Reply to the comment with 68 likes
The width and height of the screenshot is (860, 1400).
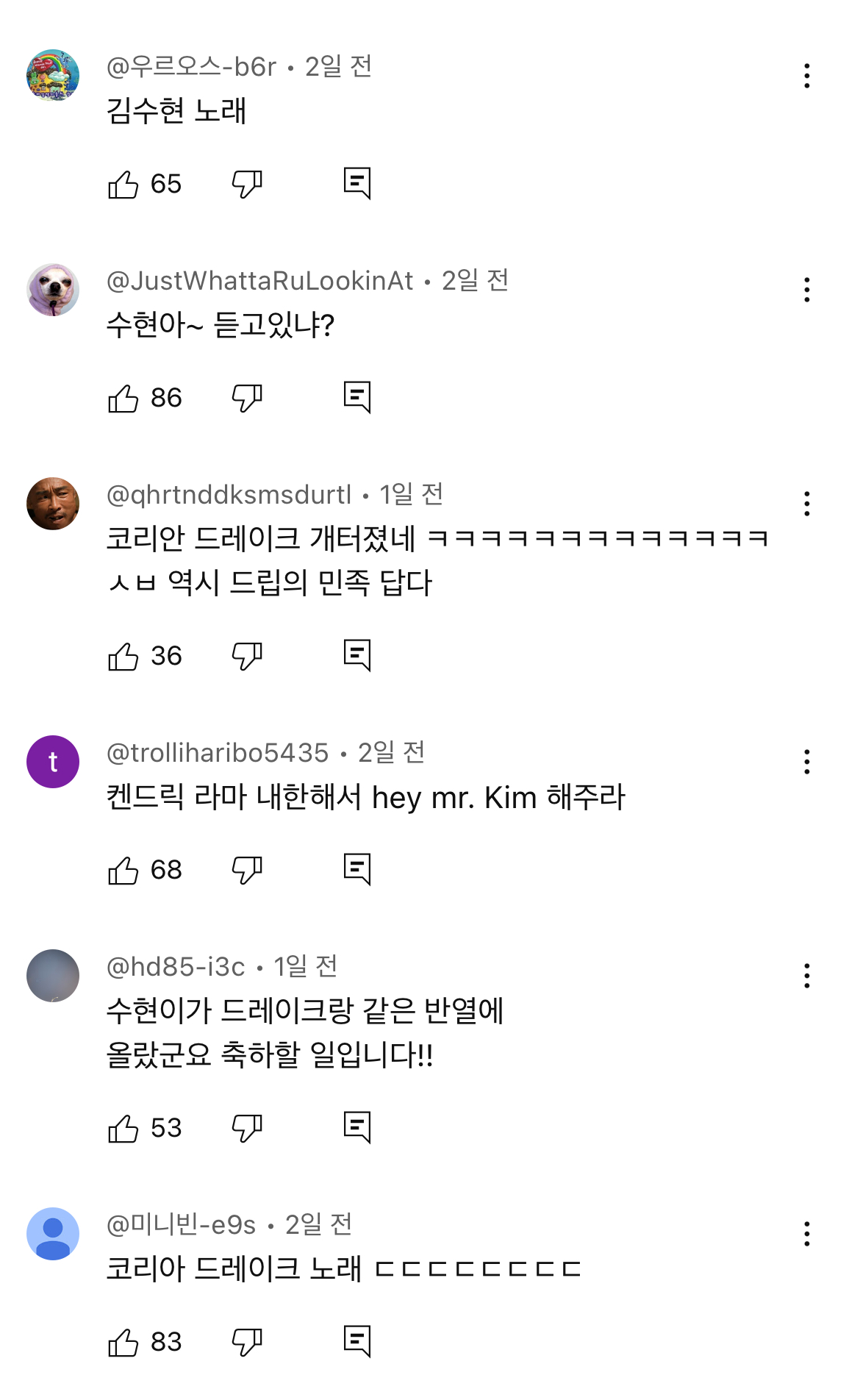357,870
